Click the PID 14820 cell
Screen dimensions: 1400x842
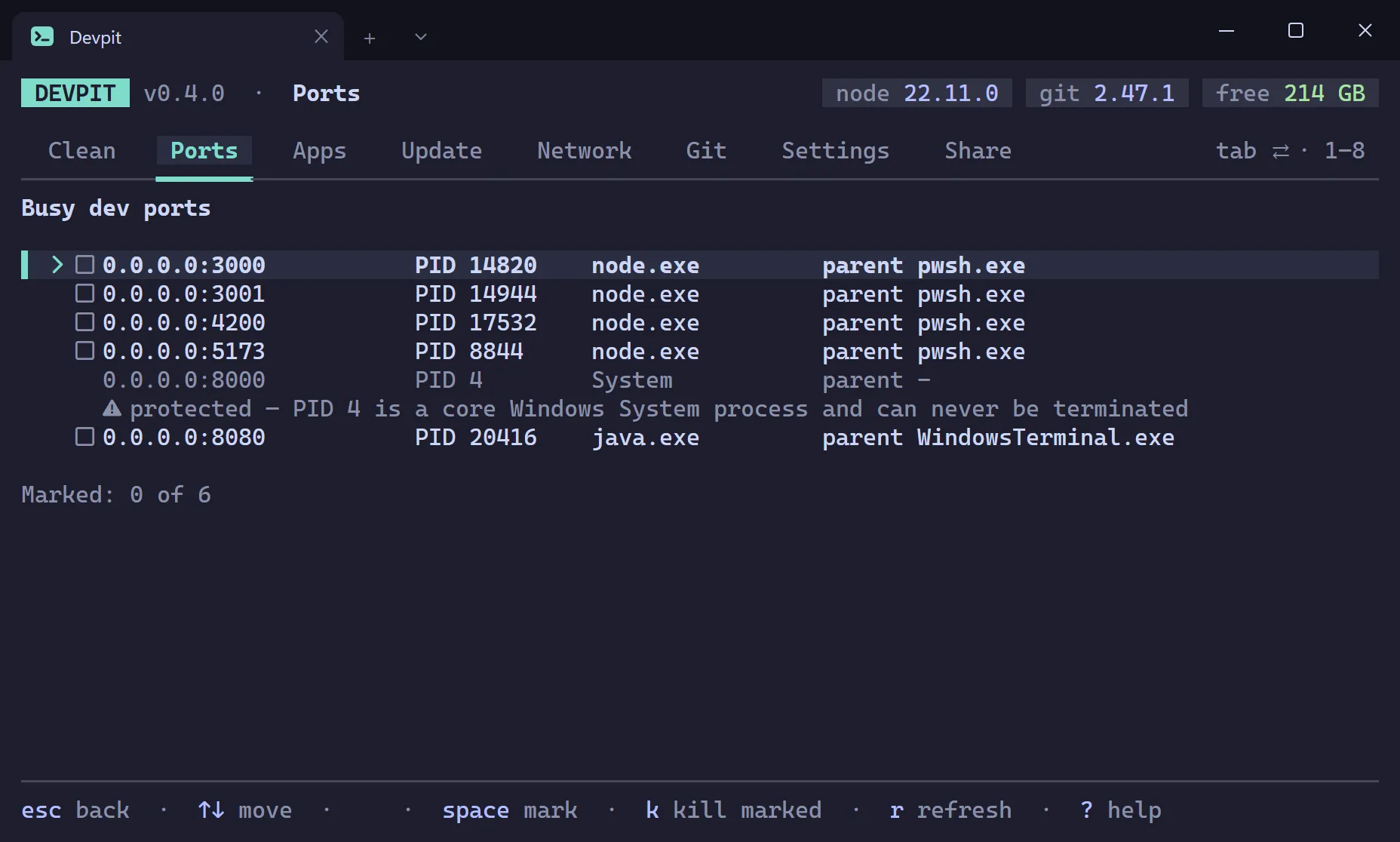476,265
